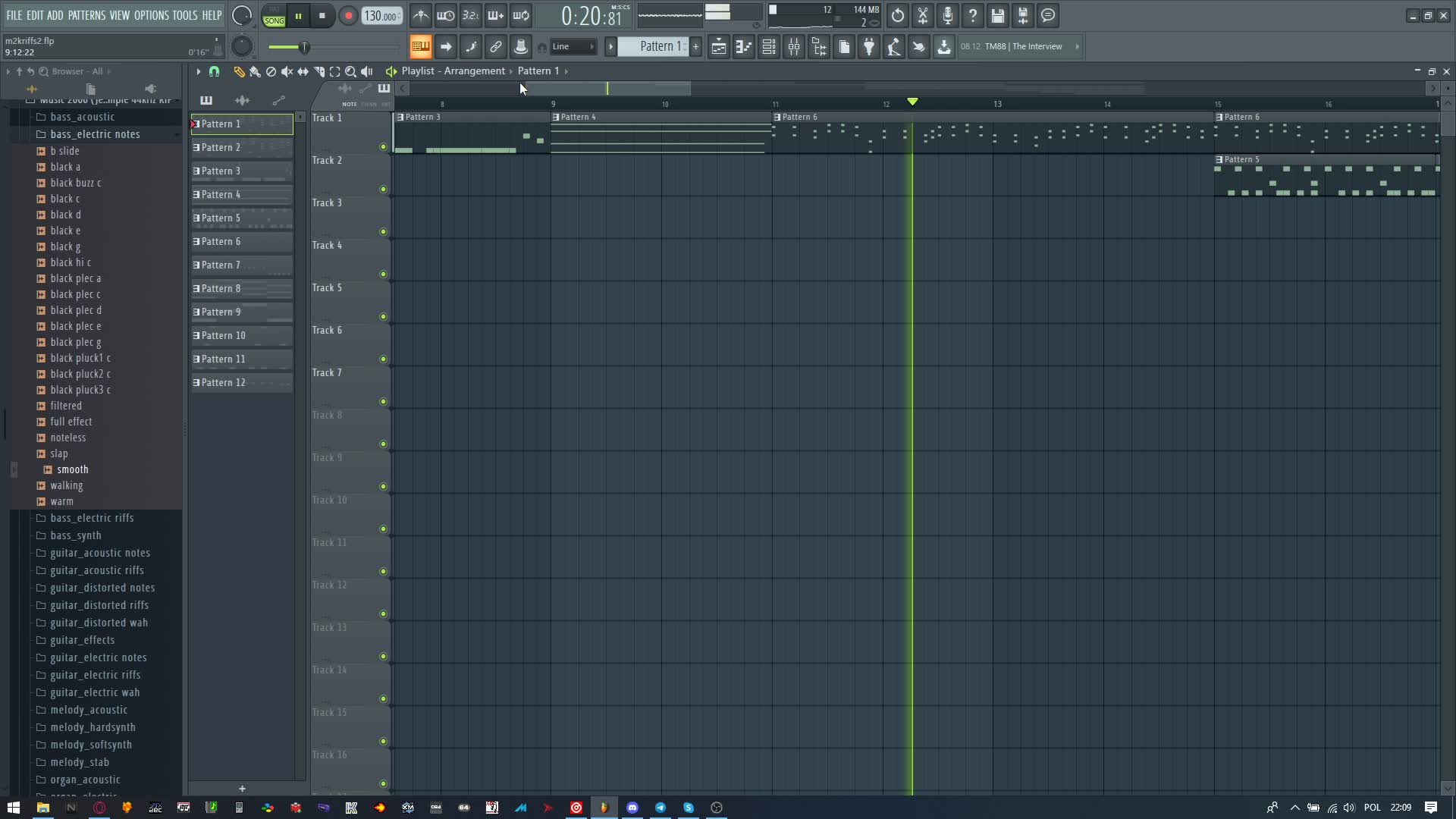Expand the TM88 | The Interview hint dropdown
1456x819 pixels.
[x=1076, y=46]
